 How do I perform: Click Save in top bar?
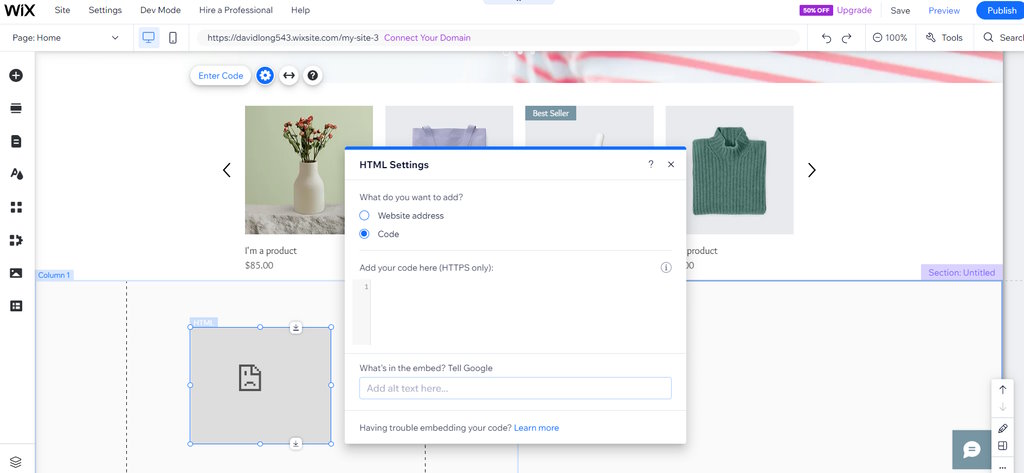click(900, 10)
